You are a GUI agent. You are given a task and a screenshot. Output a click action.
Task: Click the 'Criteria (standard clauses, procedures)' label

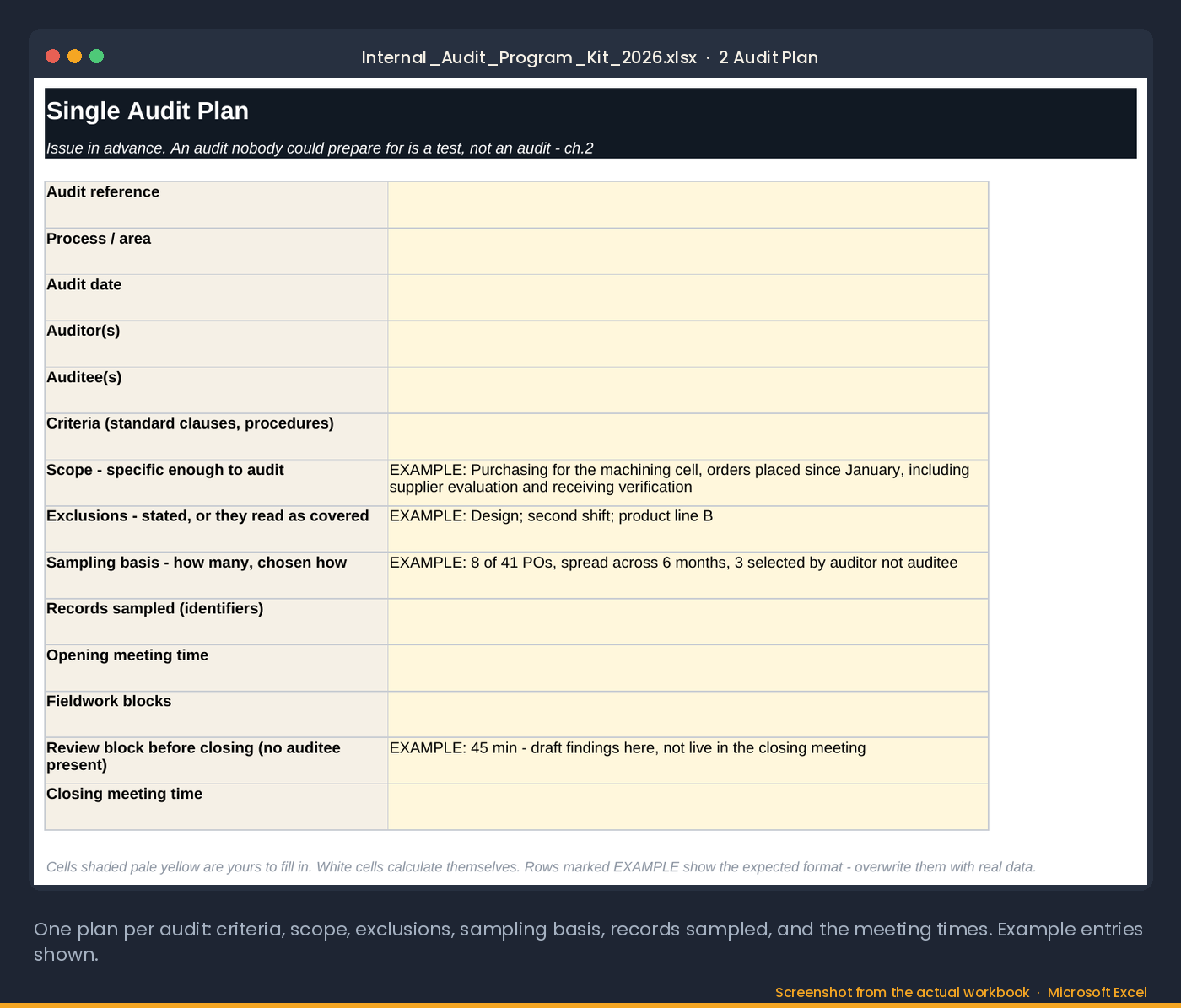point(216,437)
